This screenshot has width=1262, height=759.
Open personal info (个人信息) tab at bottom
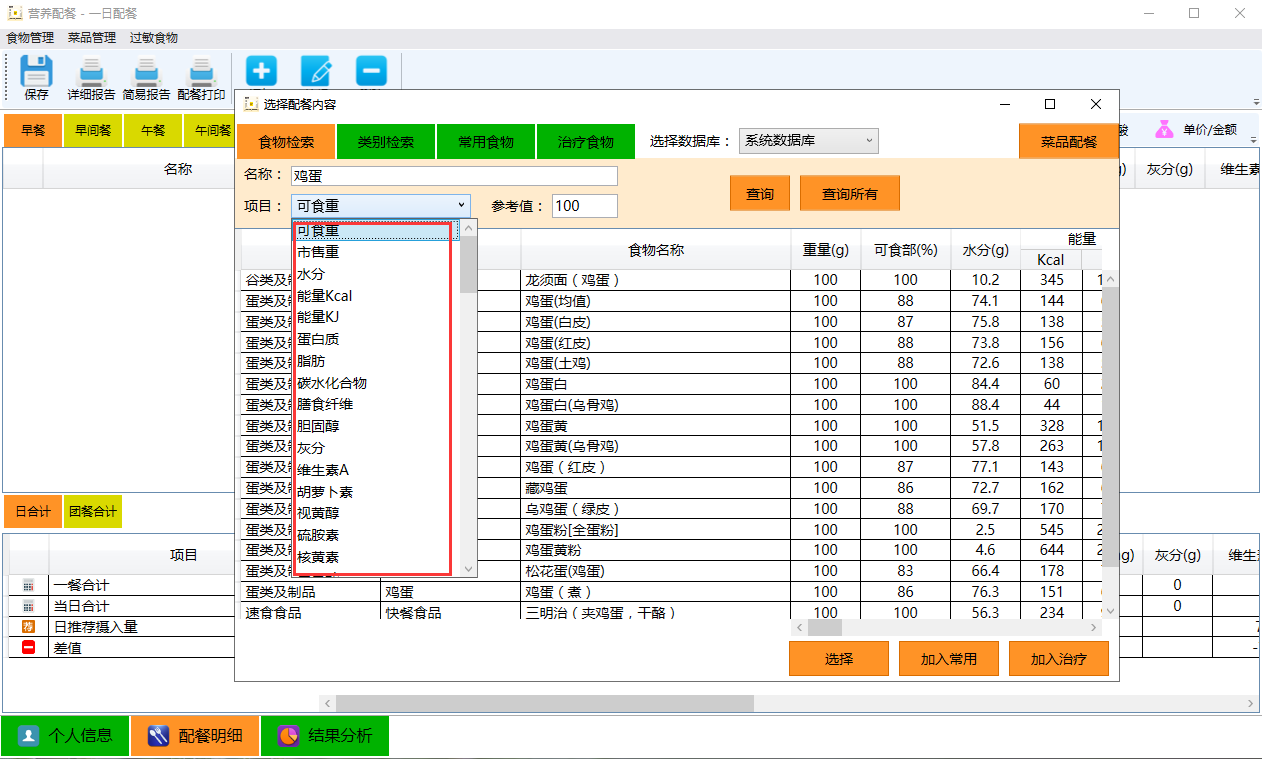click(65, 736)
